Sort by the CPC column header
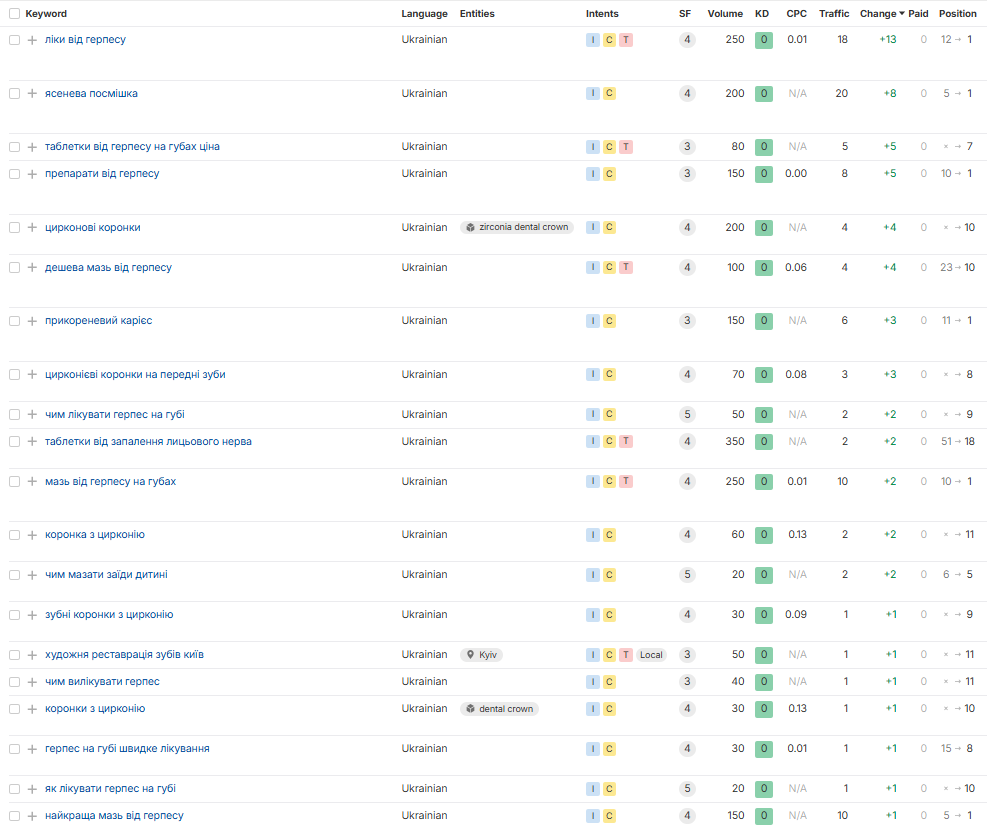The height and width of the screenshot is (836, 987). [x=796, y=14]
